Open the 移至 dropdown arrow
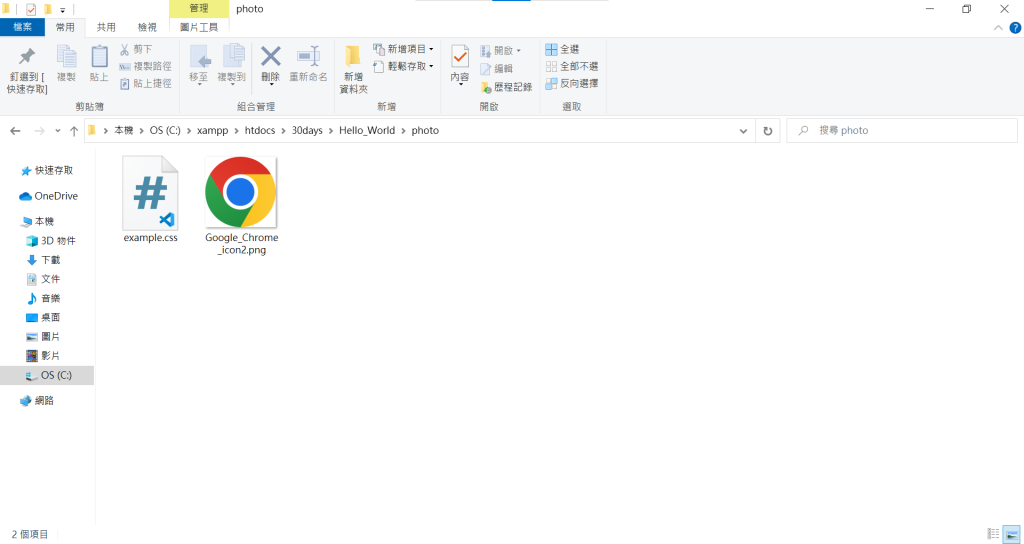 click(199, 85)
